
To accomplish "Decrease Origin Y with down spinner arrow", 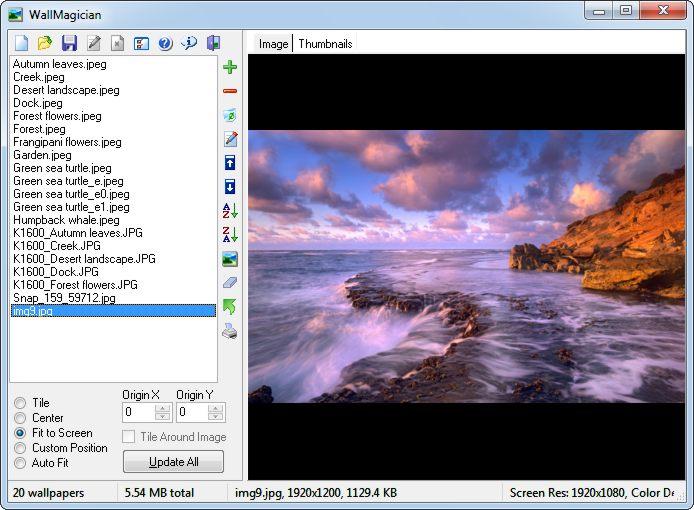I will click(216, 417).
